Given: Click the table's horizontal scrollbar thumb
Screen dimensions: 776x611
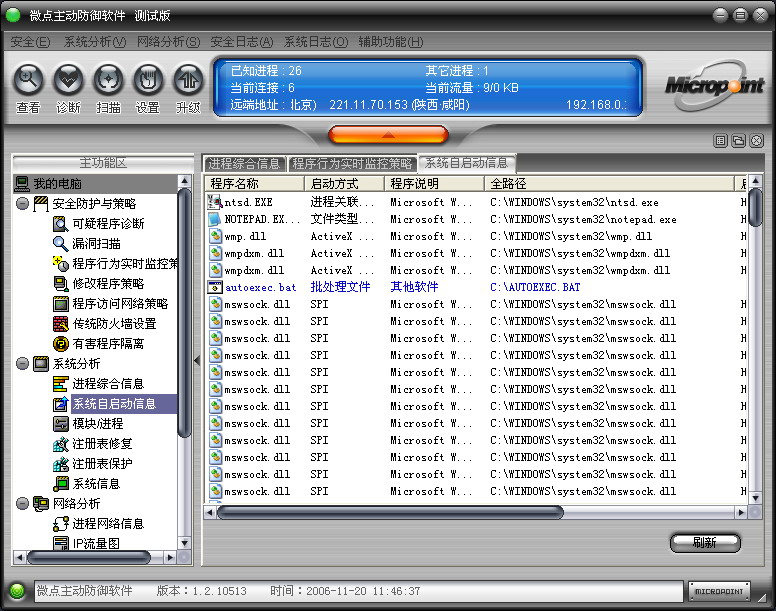Looking at the screenshot, I should pos(390,513).
